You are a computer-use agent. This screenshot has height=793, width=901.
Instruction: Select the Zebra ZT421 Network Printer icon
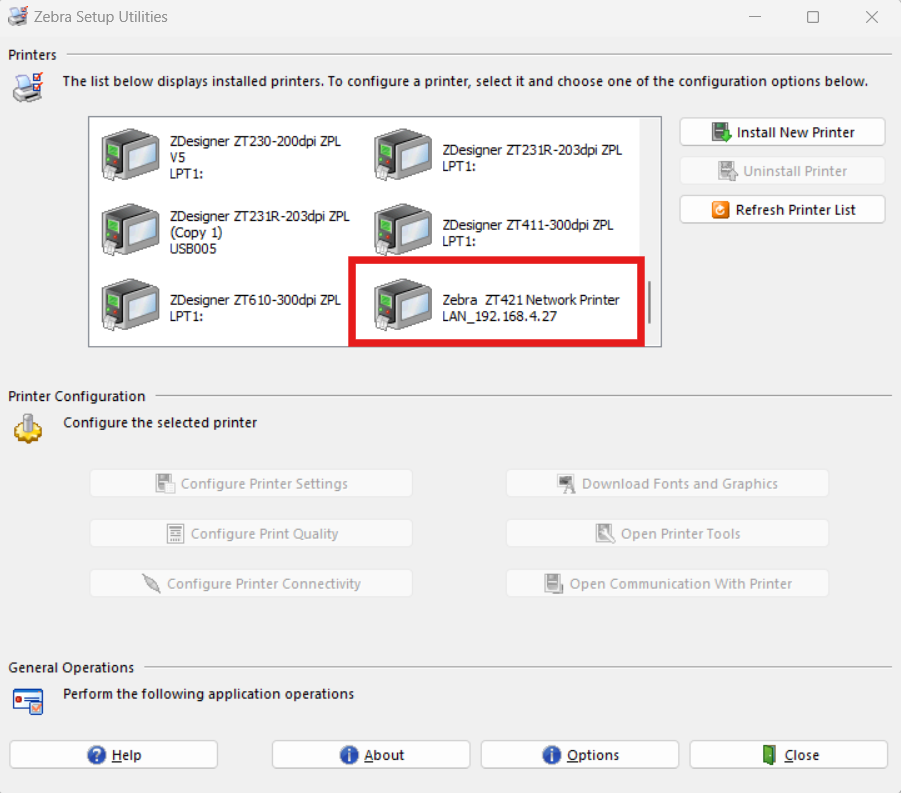(x=402, y=305)
